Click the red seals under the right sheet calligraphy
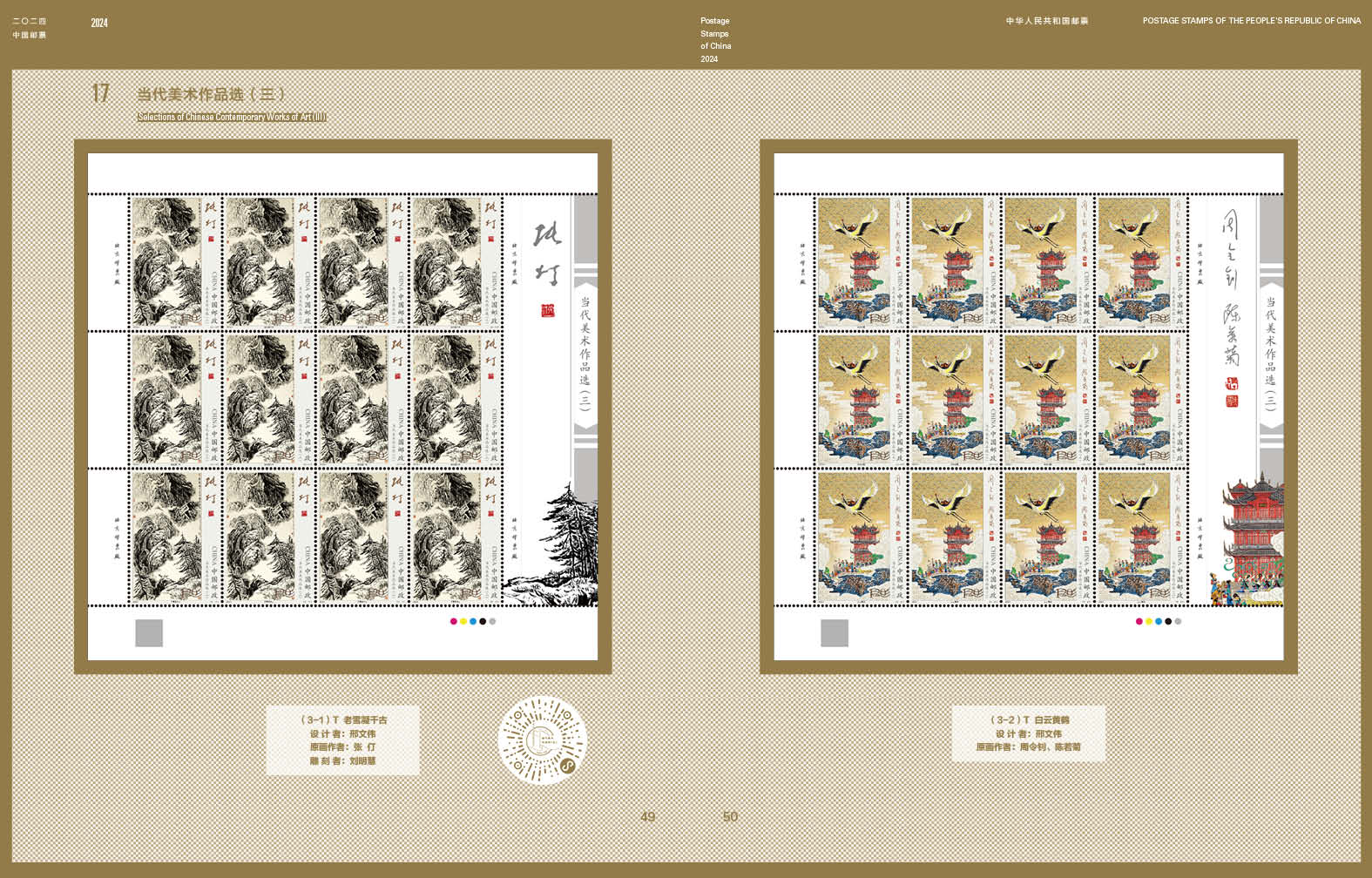Screen dimensions: 1372x878 (x=1232, y=393)
